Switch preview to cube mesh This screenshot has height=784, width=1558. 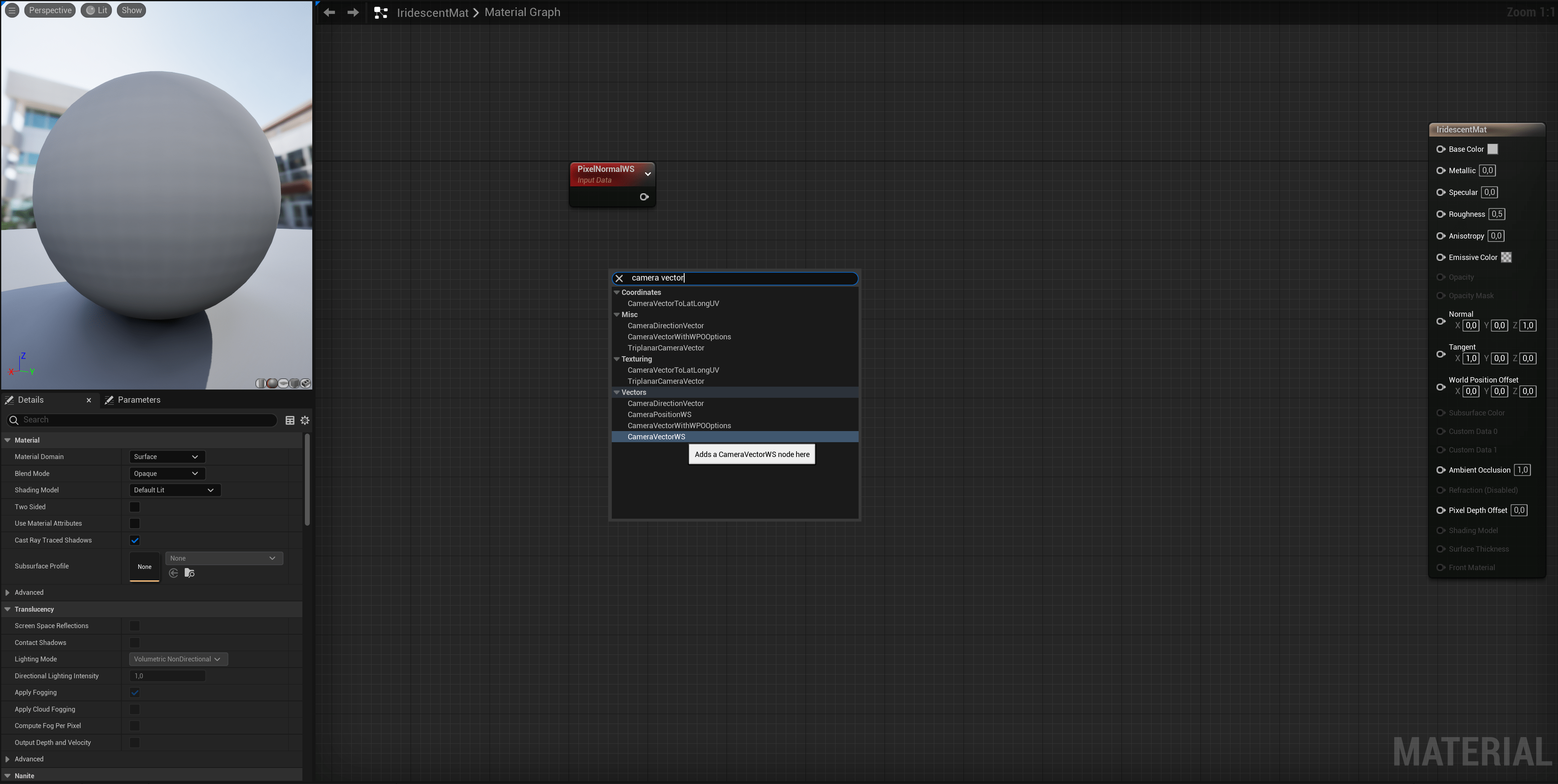click(295, 383)
